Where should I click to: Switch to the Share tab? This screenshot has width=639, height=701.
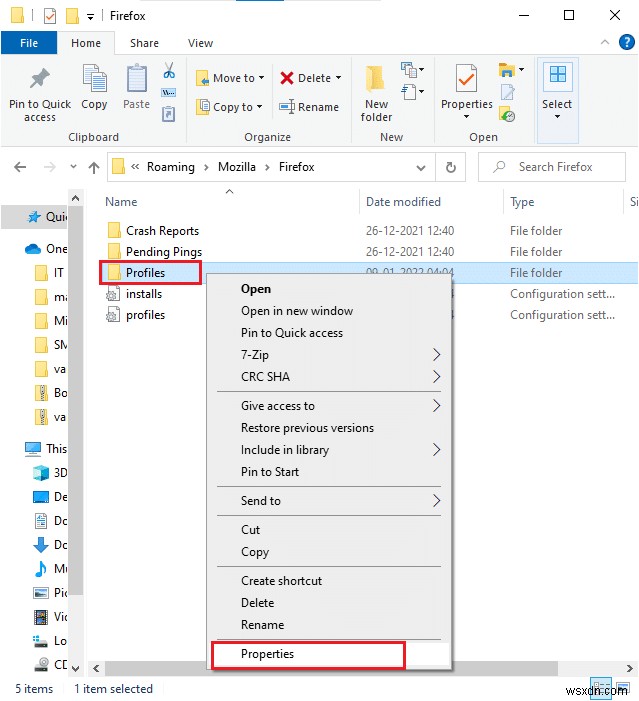[144, 43]
